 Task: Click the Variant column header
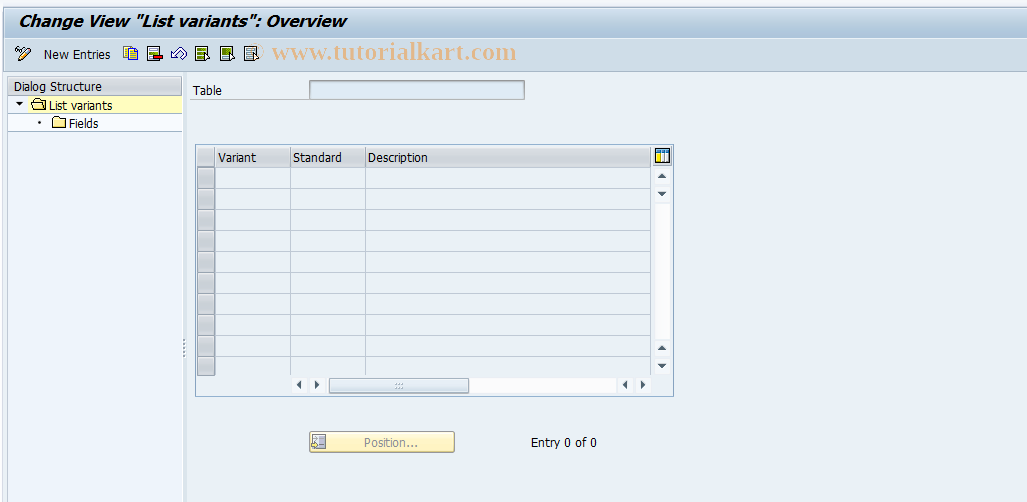point(253,157)
